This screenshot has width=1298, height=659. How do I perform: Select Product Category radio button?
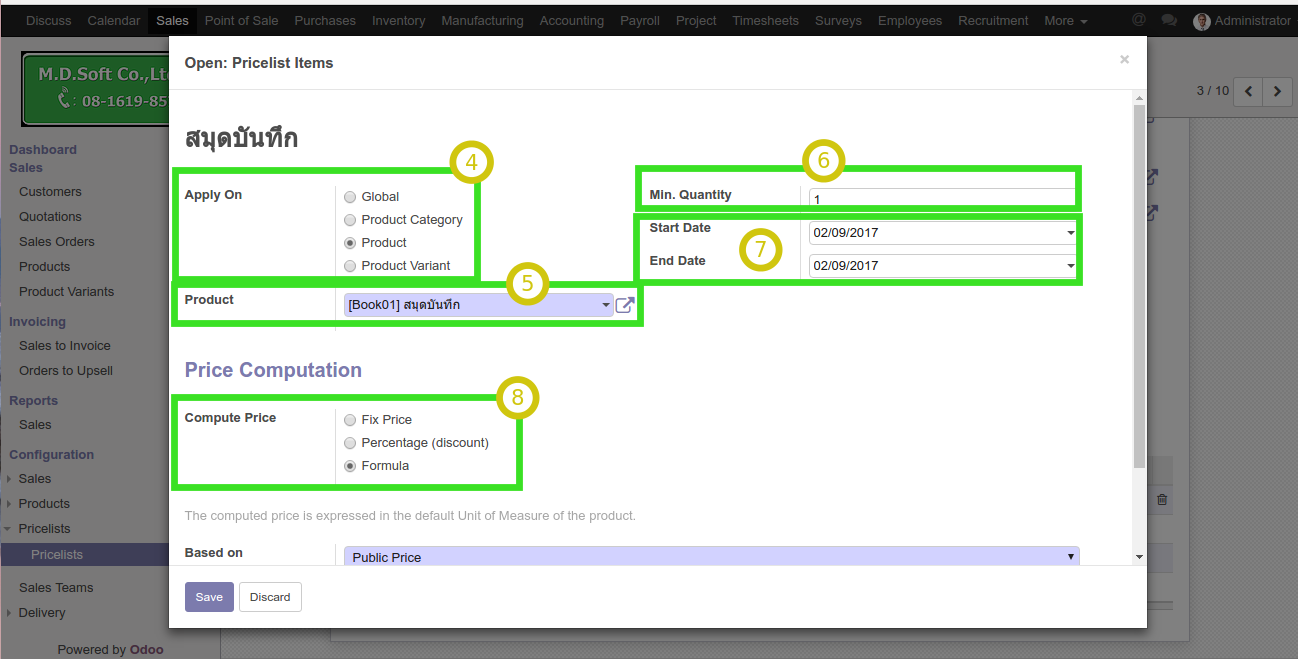pyautogui.click(x=350, y=220)
